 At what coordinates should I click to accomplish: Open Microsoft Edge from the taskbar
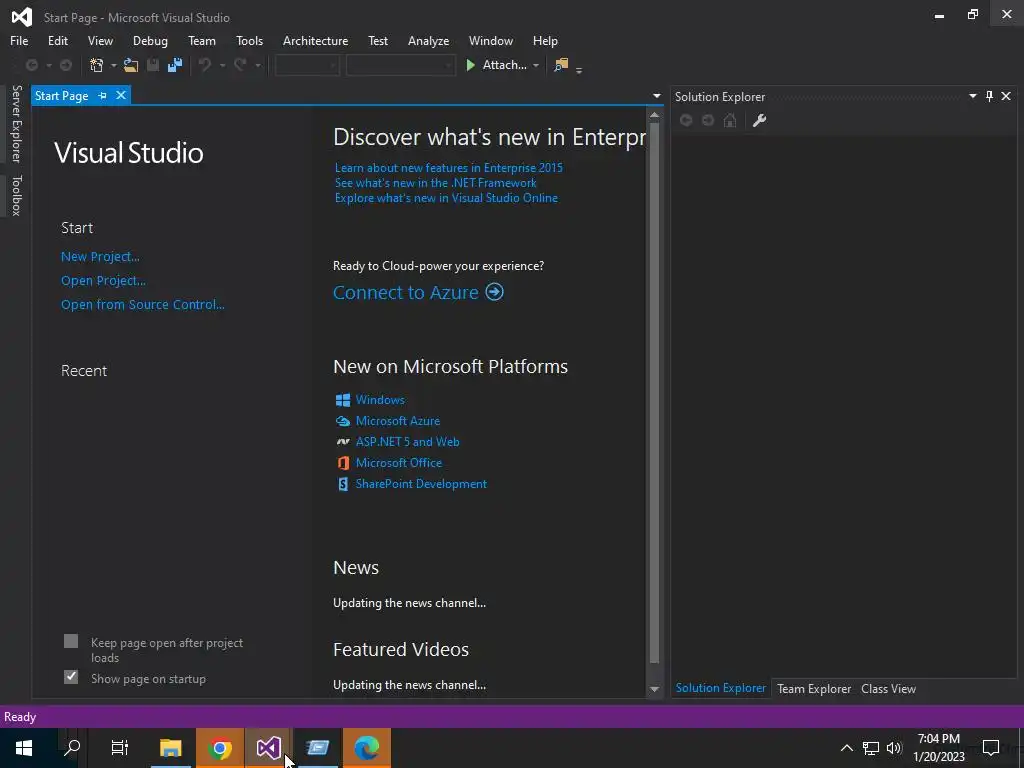click(x=367, y=748)
